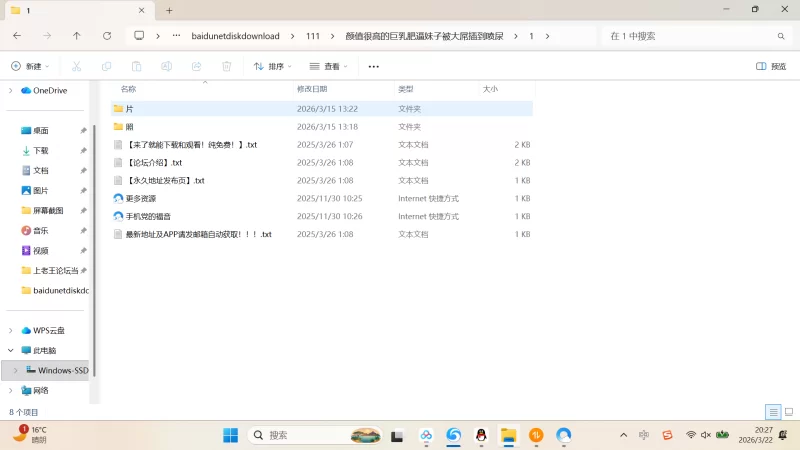
Task: Open the 查看 view options button
Action: (x=329, y=67)
